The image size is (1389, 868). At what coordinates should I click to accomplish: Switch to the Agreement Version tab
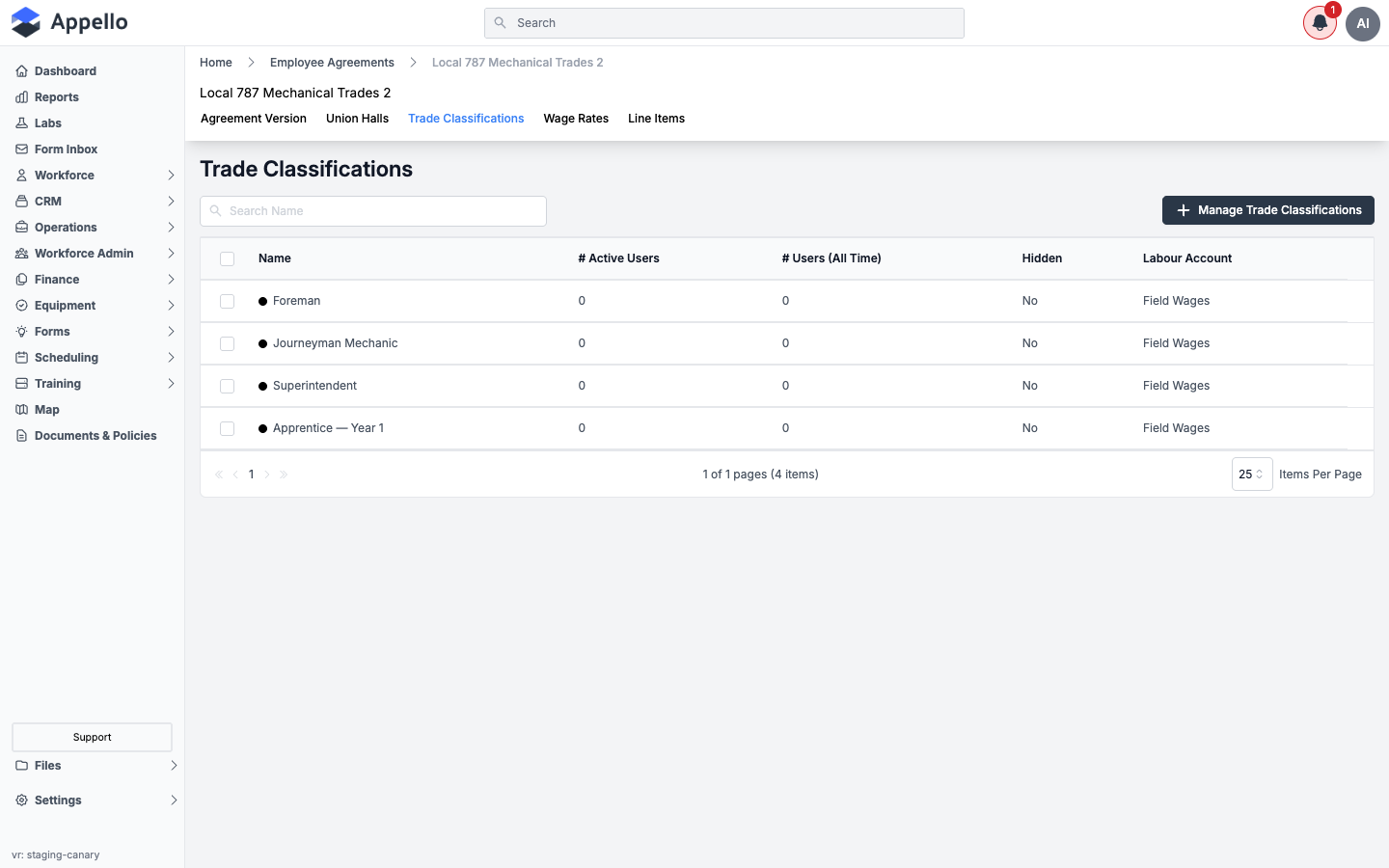click(x=254, y=119)
